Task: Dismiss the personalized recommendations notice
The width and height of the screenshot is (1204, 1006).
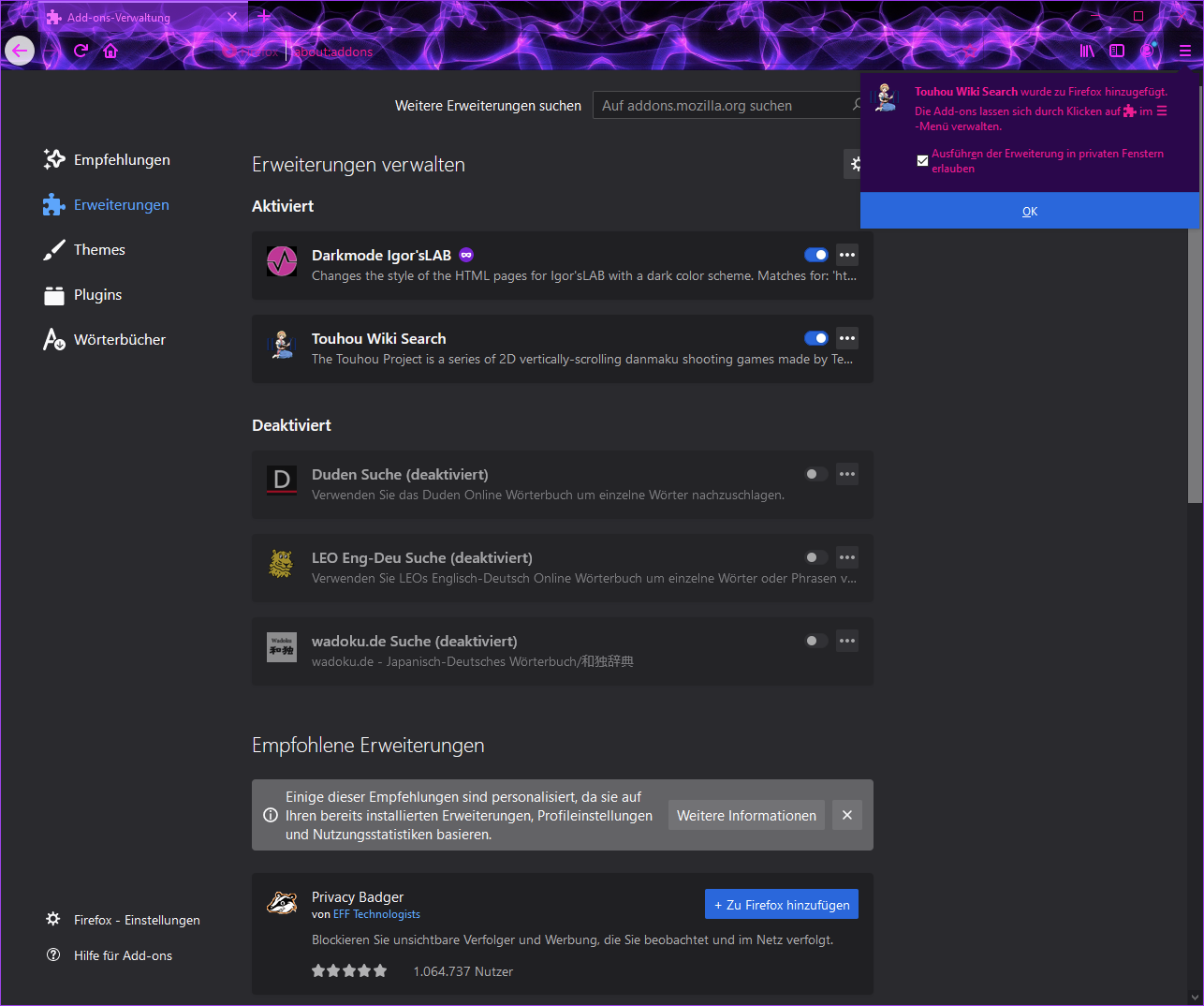Action: [x=847, y=815]
